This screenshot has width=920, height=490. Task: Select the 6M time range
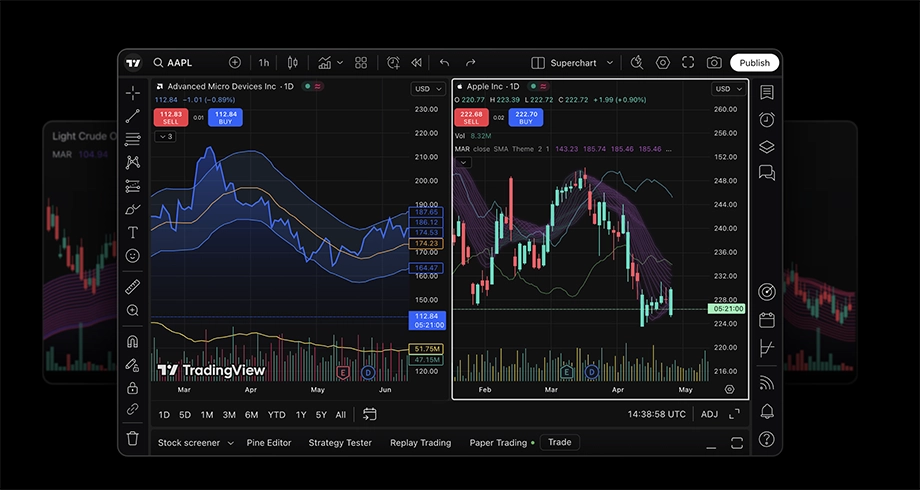tap(252, 415)
